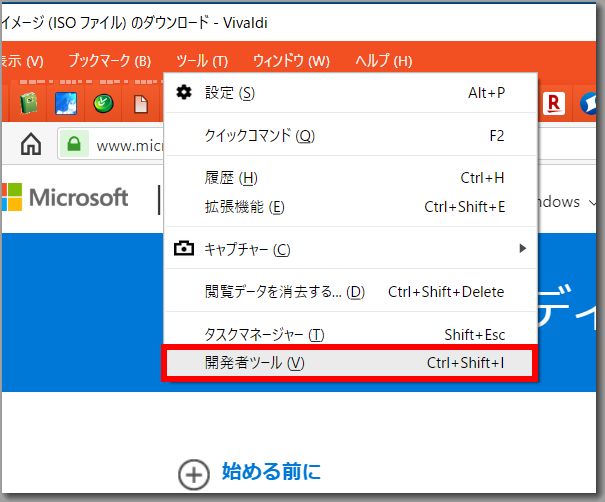Open the ウィンドウ (W) menu
Viewport: 605px width, 502px height.
tap(291, 61)
